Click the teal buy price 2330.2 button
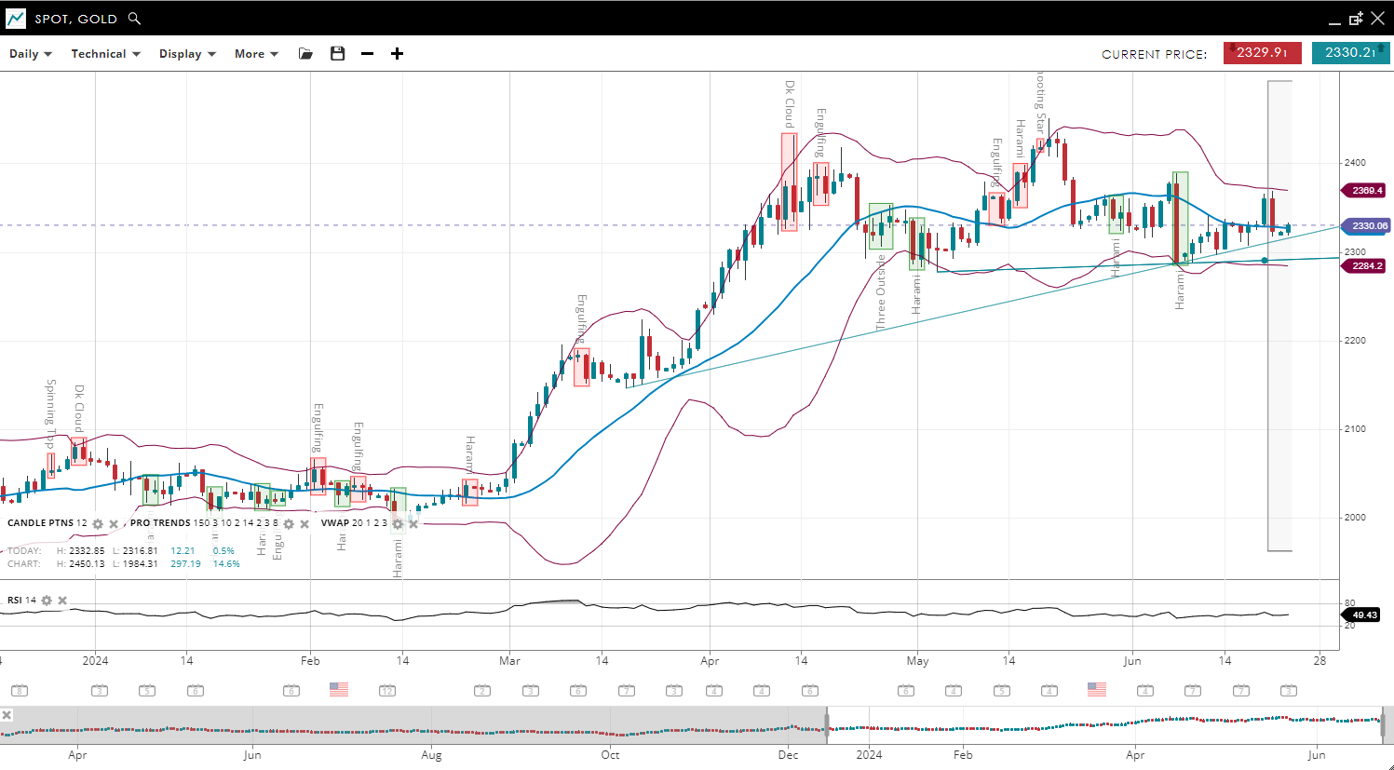 tap(1350, 53)
